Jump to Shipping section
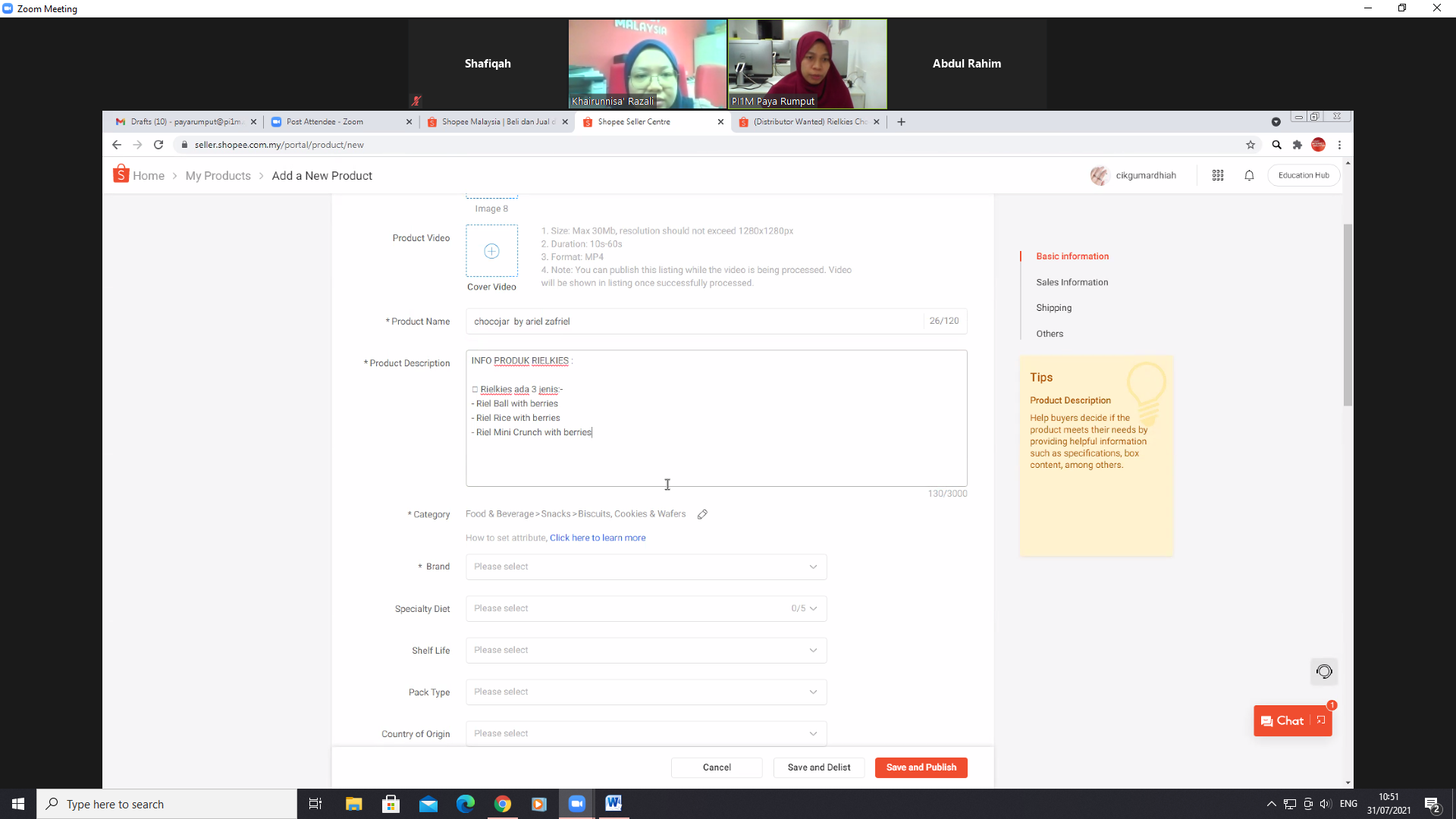 [1054, 308]
